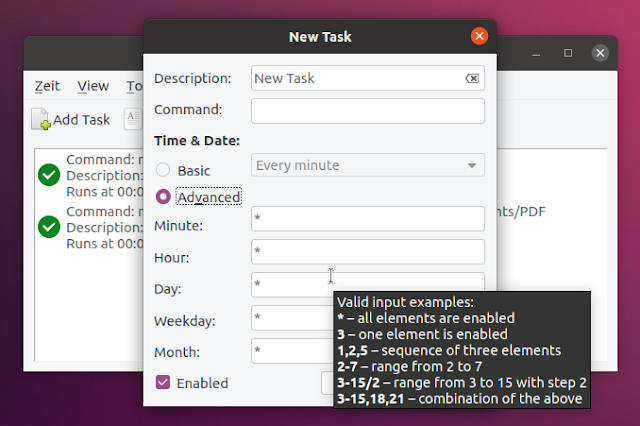The width and height of the screenshot is (640, 426).
Task: Click the green checkmark icon of the first task
Action: (49, 175)
